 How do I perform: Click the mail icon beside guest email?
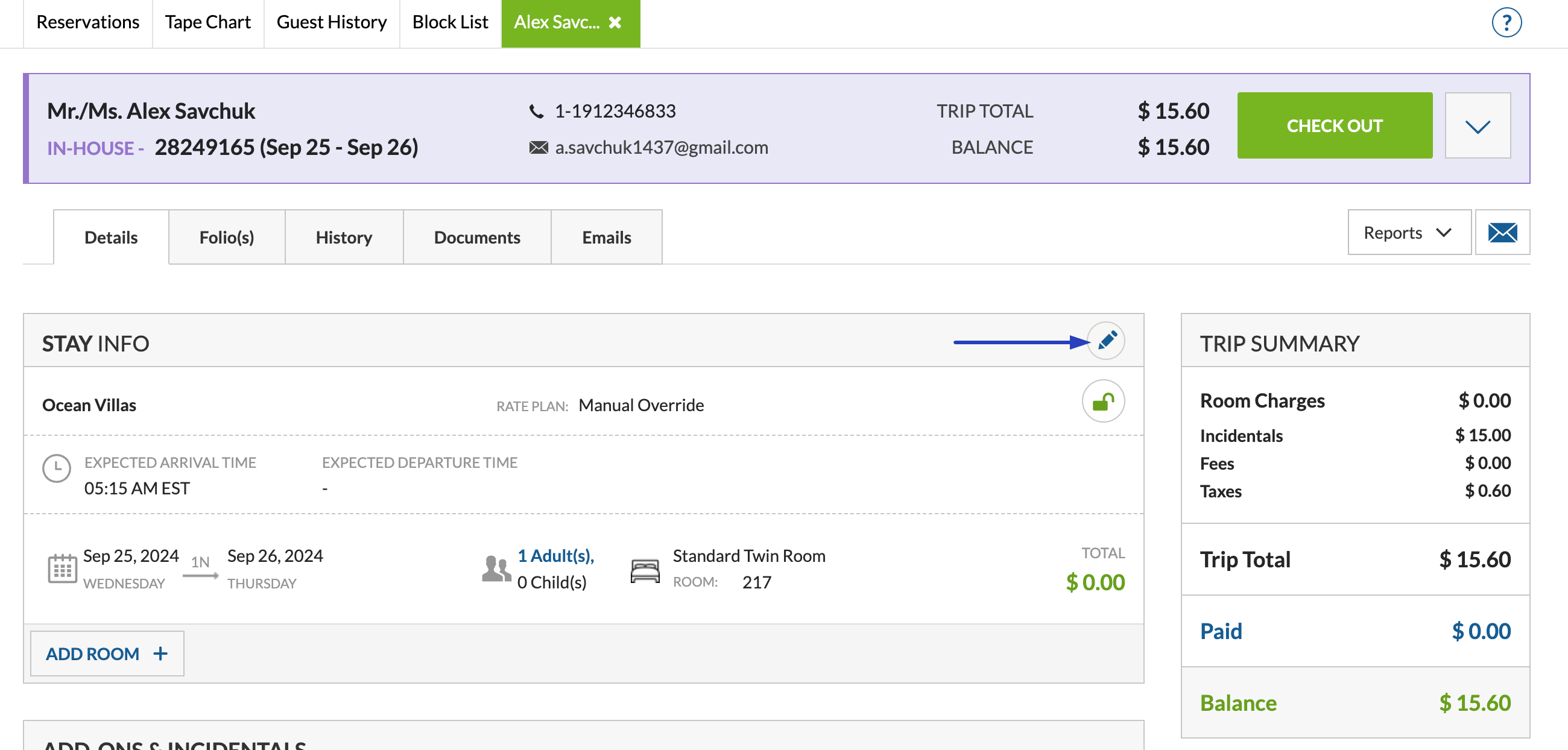pyautogui.click(x=538, y=148)
